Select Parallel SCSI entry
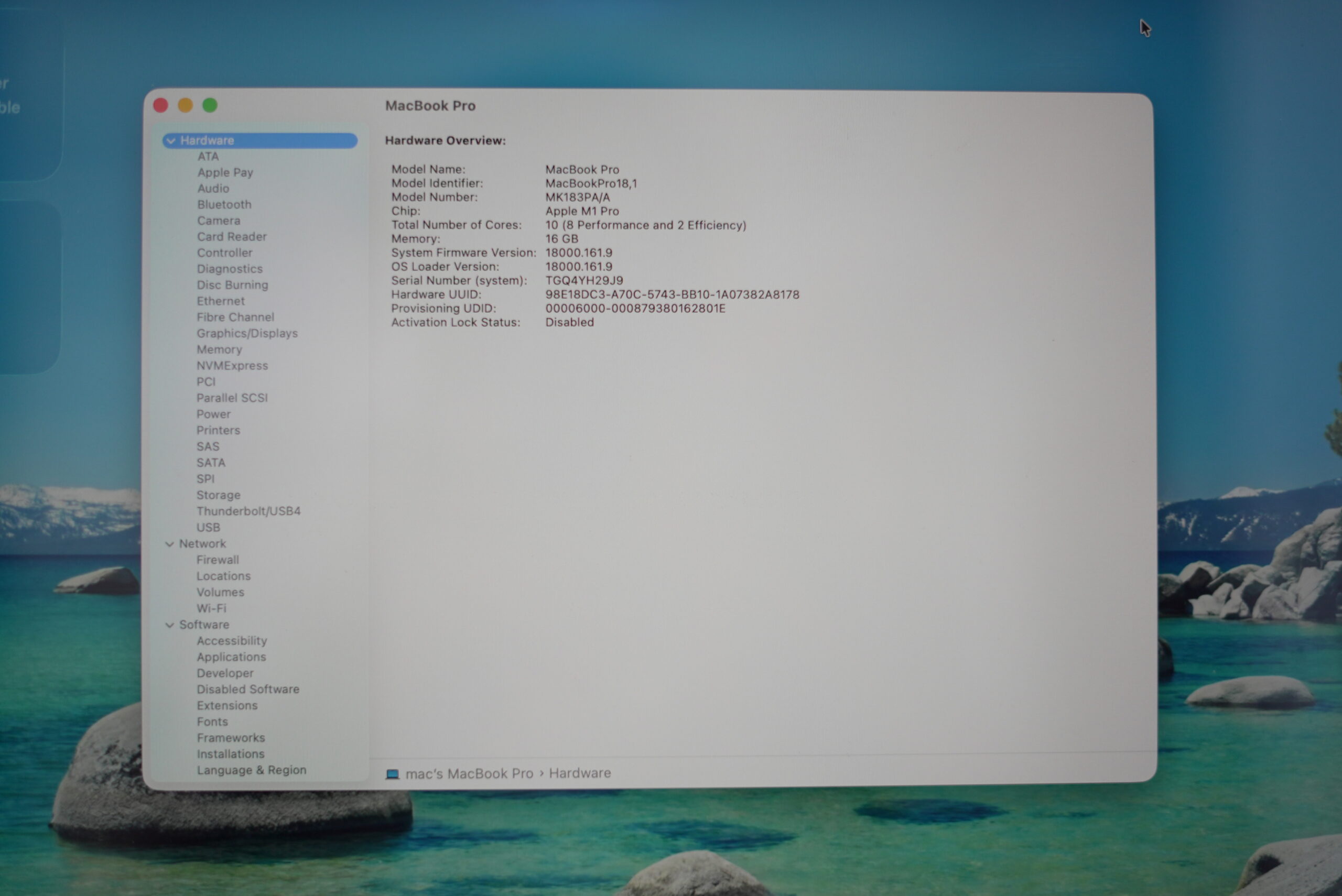The height and width of the screenshot is (896, 1342). [232, 398]
